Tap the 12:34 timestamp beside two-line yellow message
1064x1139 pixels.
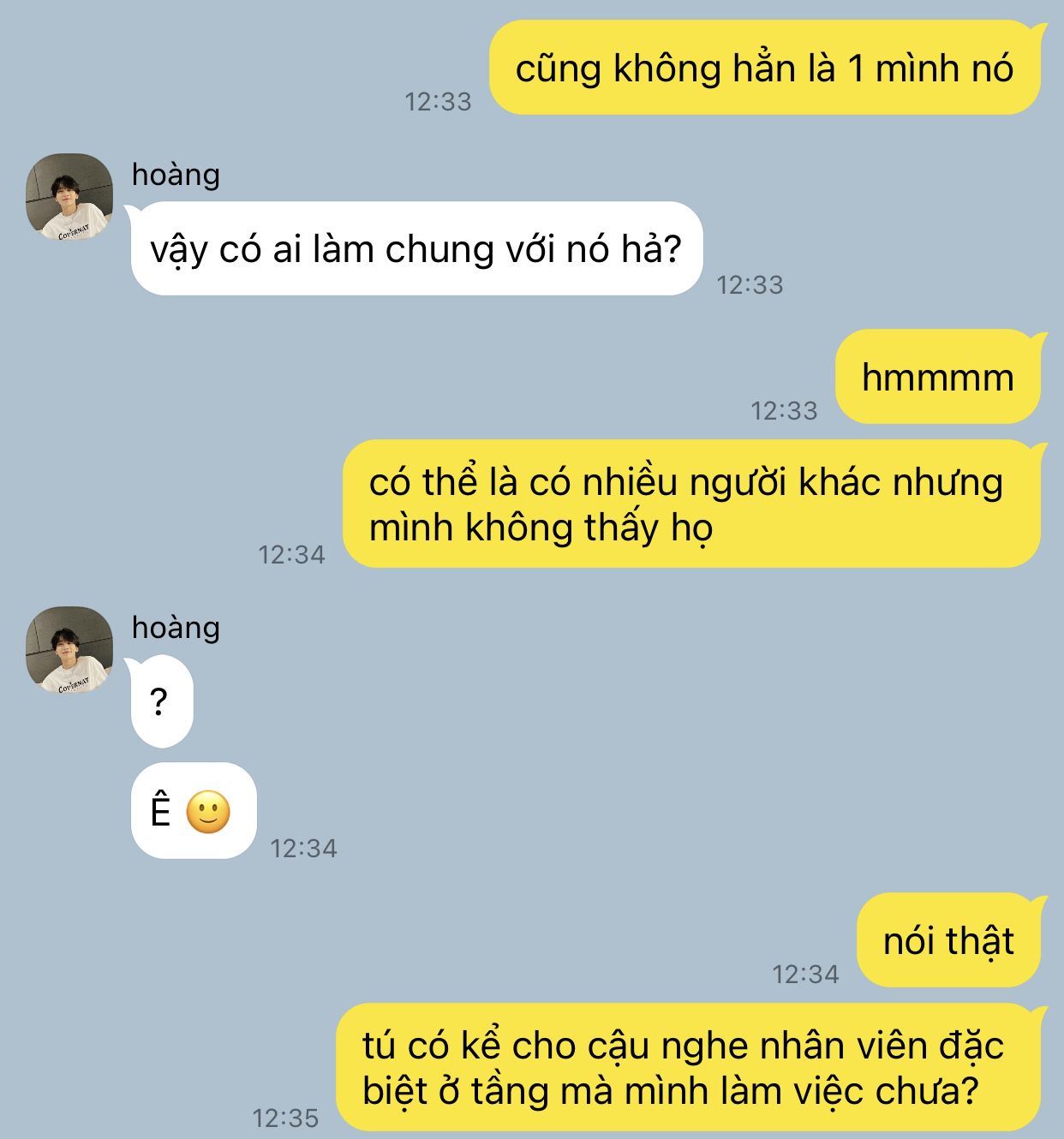(x=291, y=554)
